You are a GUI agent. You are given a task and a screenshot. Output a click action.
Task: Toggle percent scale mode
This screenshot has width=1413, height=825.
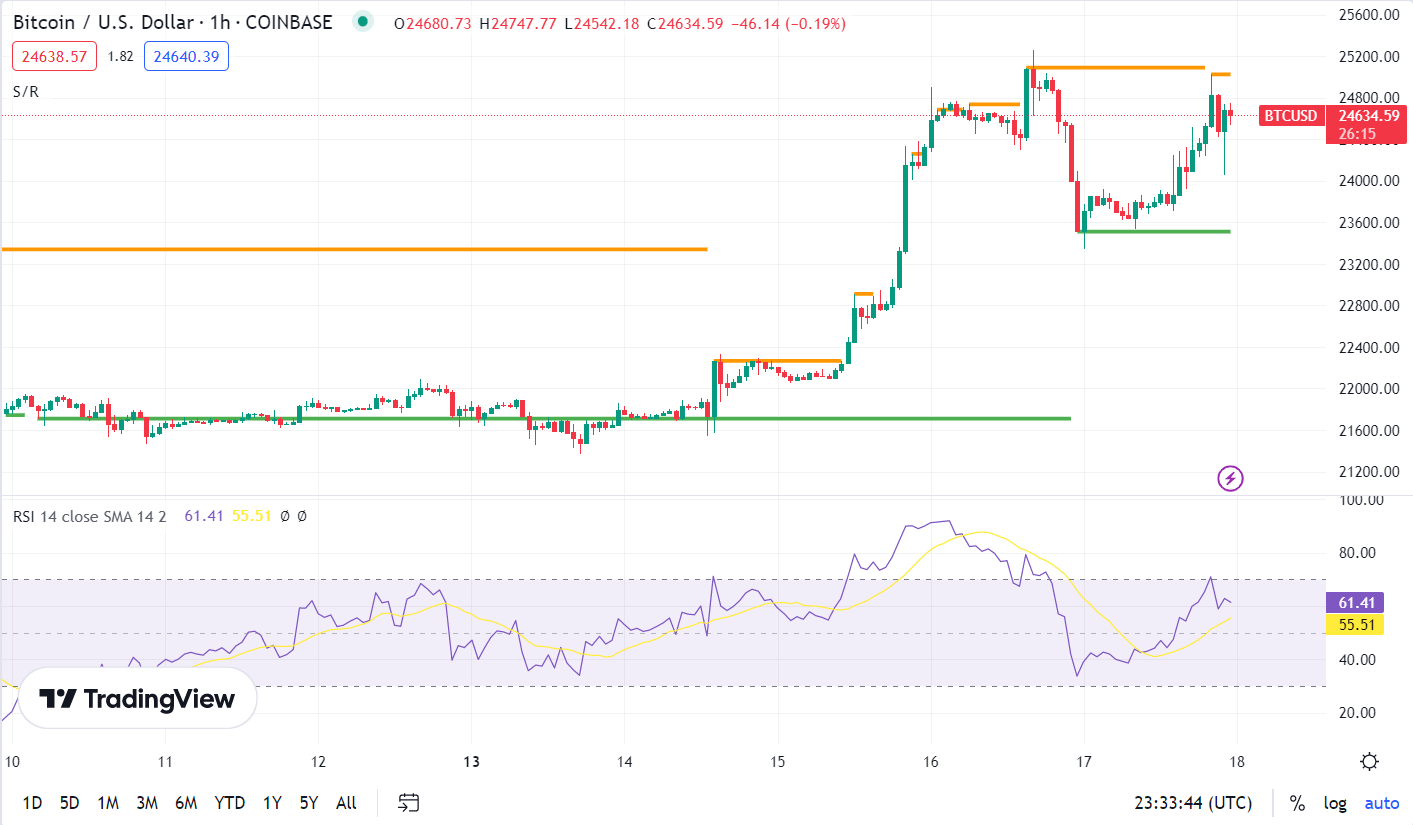pyautogui.click(x=1297, y=803)
